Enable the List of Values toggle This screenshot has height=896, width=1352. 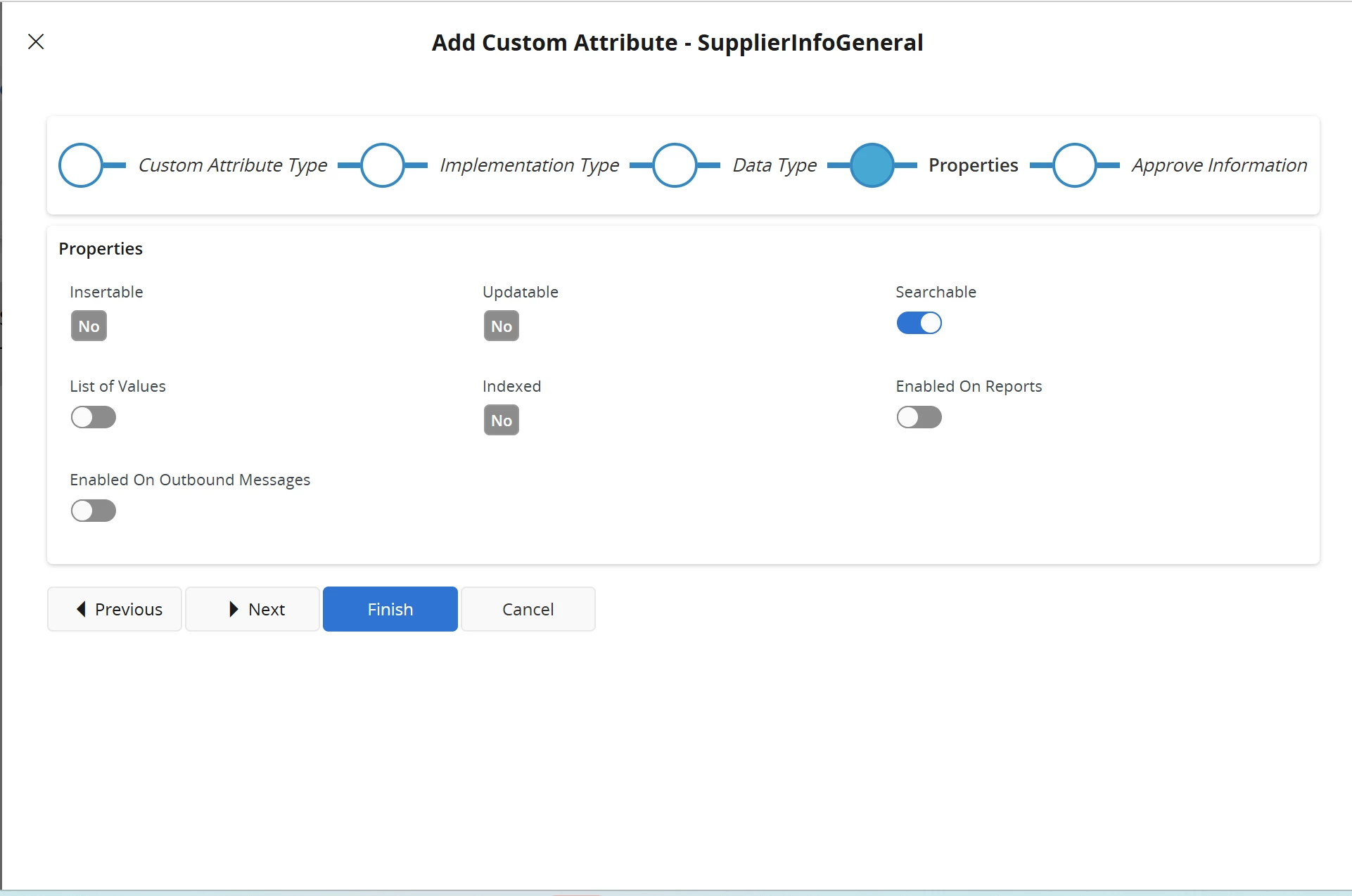pyautogui.click(x=94, y=418)
